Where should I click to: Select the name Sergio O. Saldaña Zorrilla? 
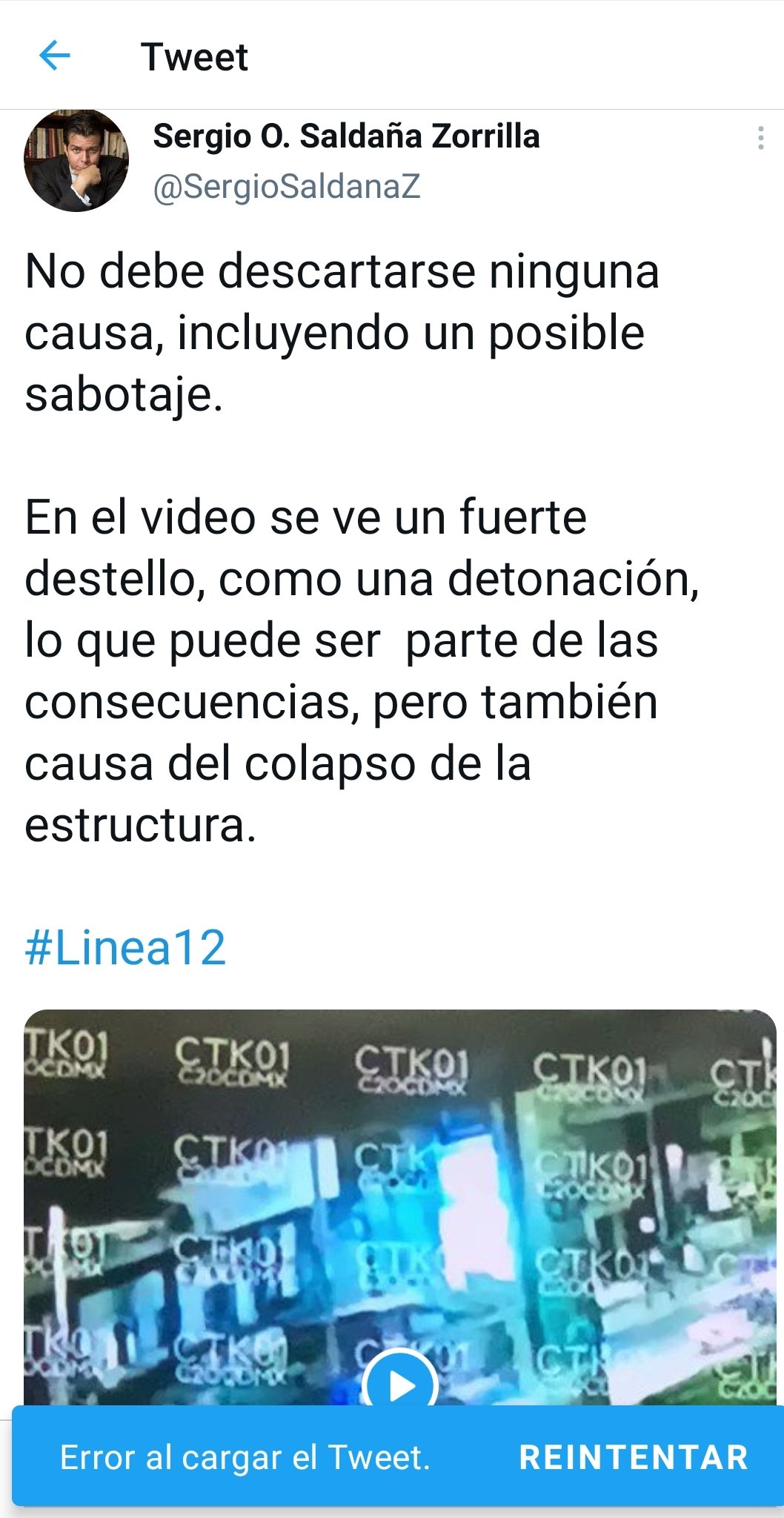(x=346, y=136)
